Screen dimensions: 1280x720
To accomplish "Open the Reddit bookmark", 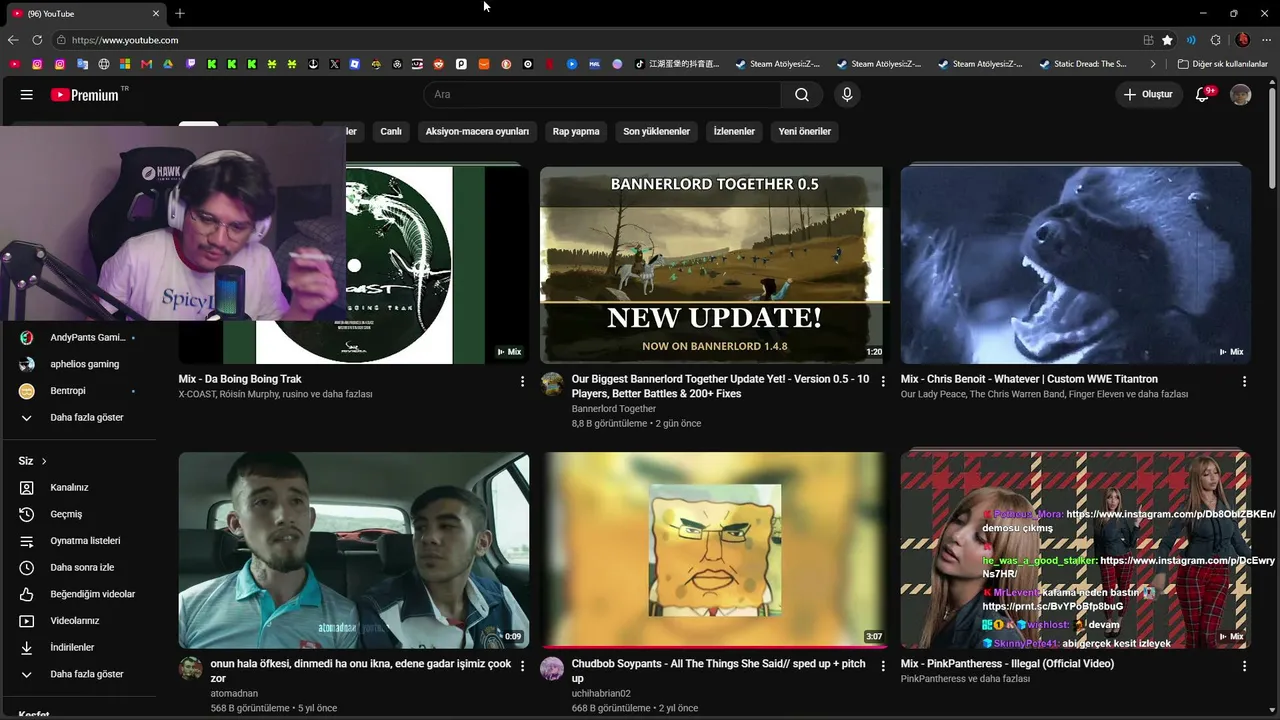I will coord(439,64).
